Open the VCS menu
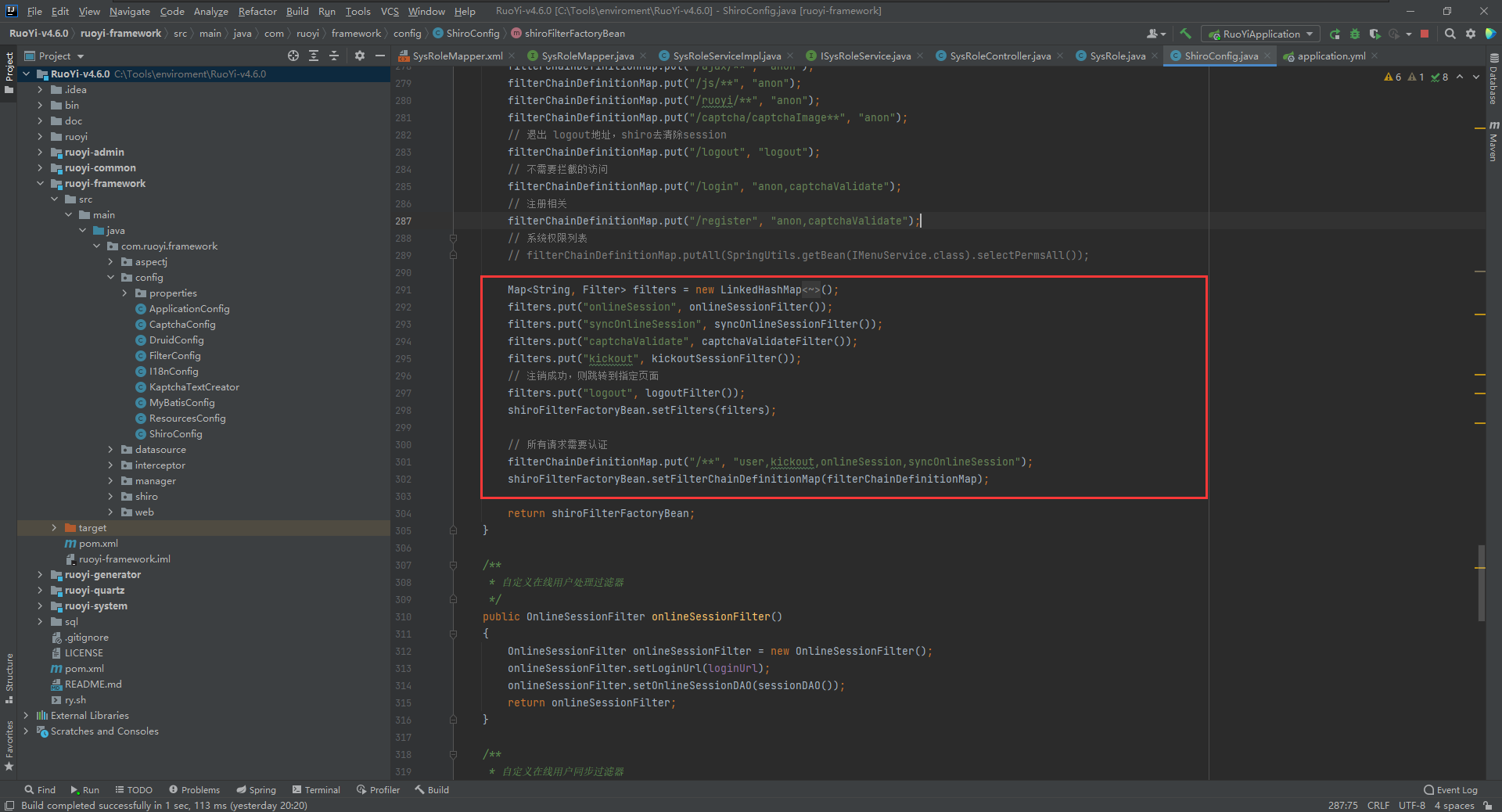Image resolution: width=1502 pixels, height=812 pixels. 390,11
